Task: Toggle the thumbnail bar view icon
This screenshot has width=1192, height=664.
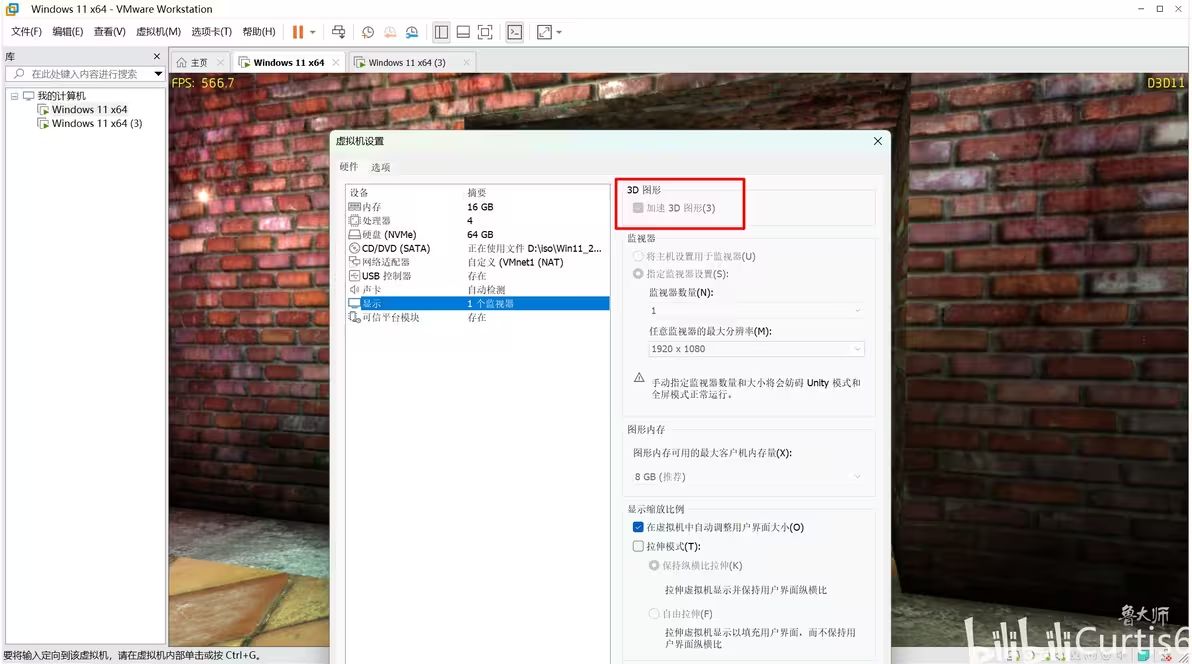Action: coord(463,32)
